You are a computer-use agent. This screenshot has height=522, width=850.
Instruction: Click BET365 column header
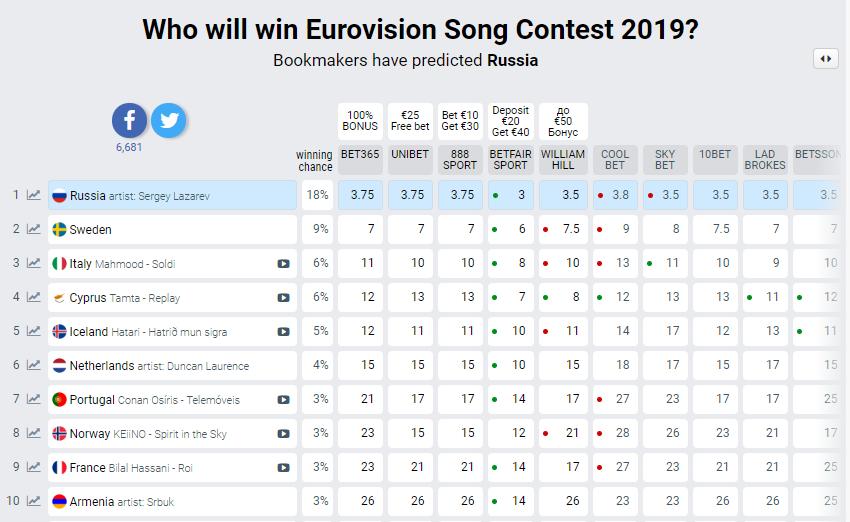coord(360,155)
